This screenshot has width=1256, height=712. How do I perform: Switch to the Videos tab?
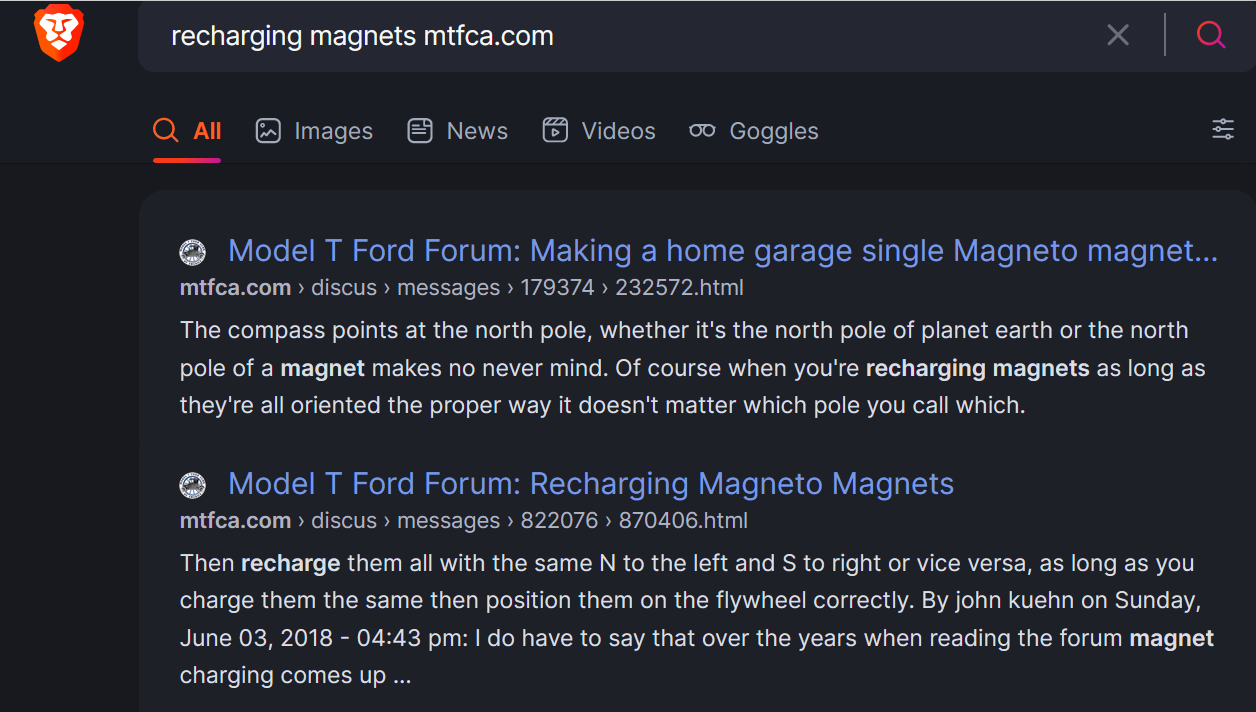click(599, 131)
